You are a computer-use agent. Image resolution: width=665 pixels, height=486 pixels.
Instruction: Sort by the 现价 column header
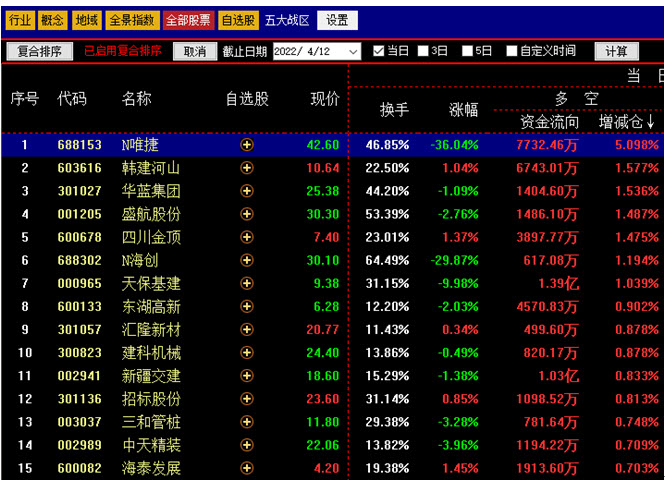[x=325, y=99]
